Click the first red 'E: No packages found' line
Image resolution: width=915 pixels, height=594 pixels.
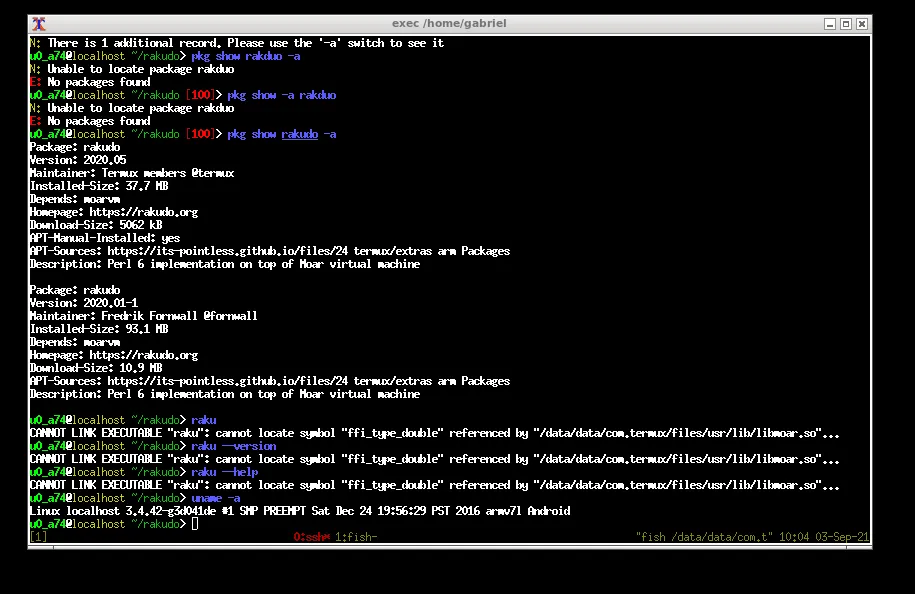pyautogui.click(x=90, y=82)
